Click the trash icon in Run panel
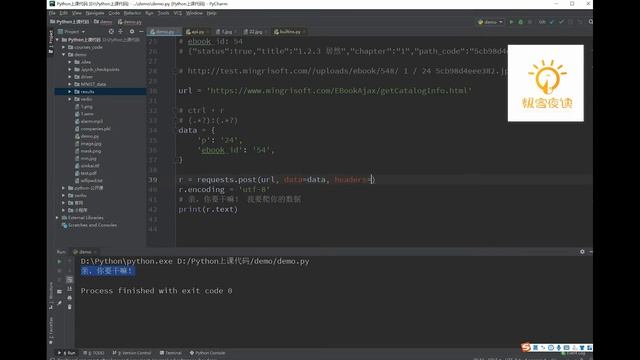 pyautogui.click(x=69, y=307)
